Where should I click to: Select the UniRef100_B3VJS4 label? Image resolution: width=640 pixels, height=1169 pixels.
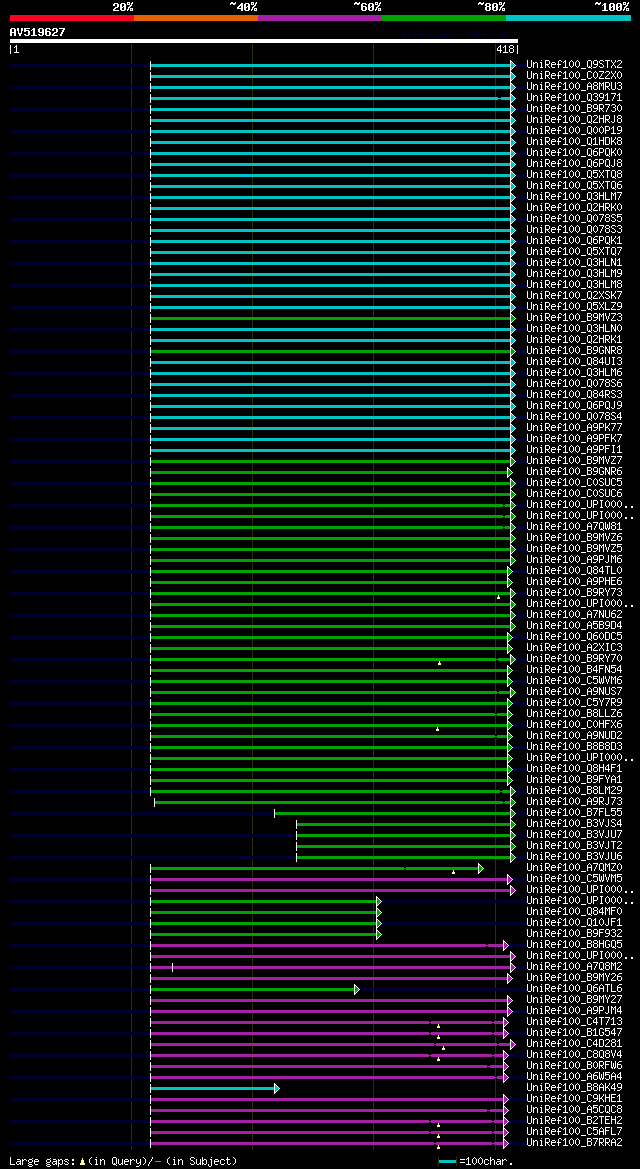(574, 823)
